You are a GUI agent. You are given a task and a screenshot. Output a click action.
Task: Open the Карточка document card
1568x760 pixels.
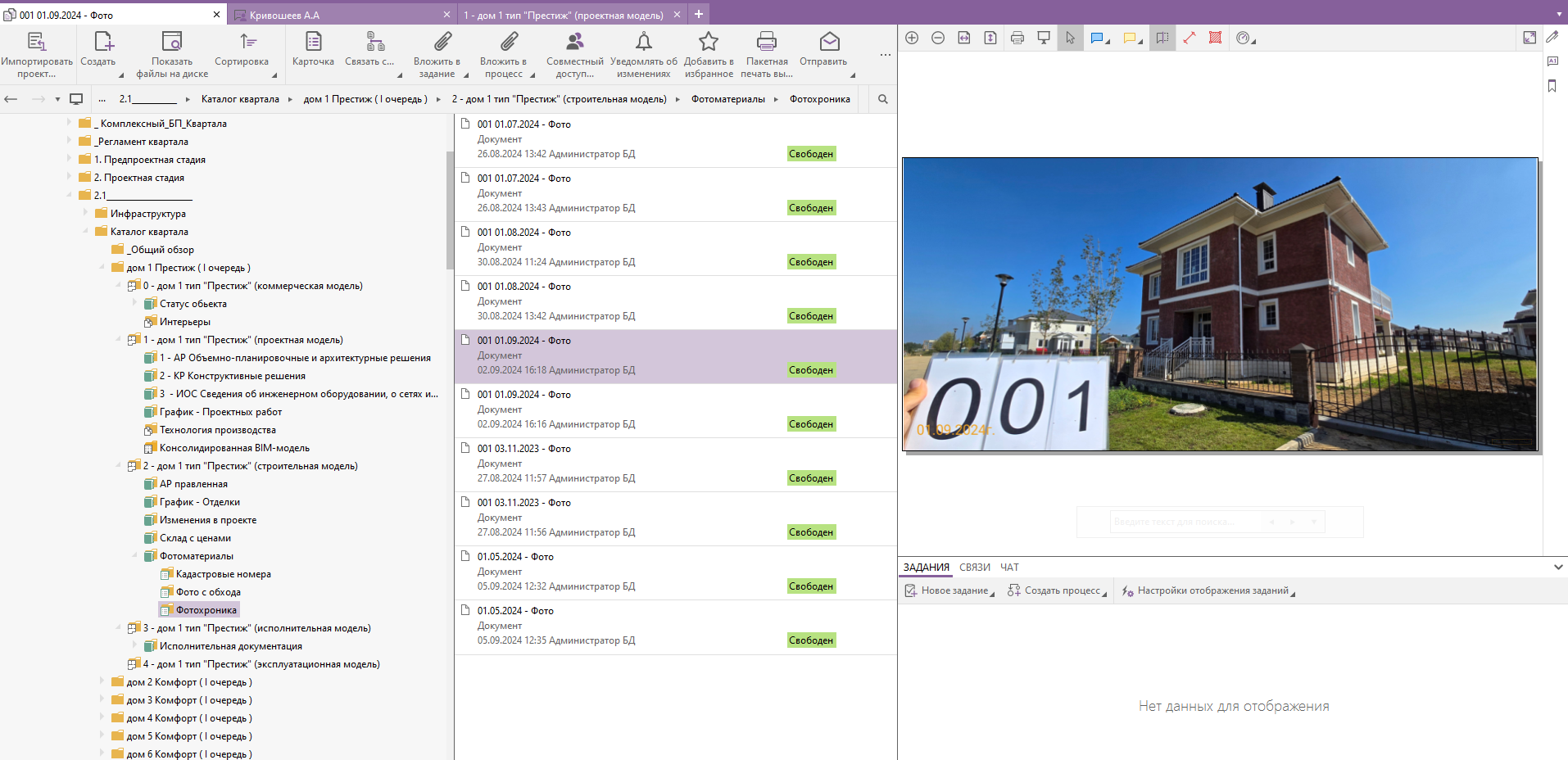pos(313,50)
